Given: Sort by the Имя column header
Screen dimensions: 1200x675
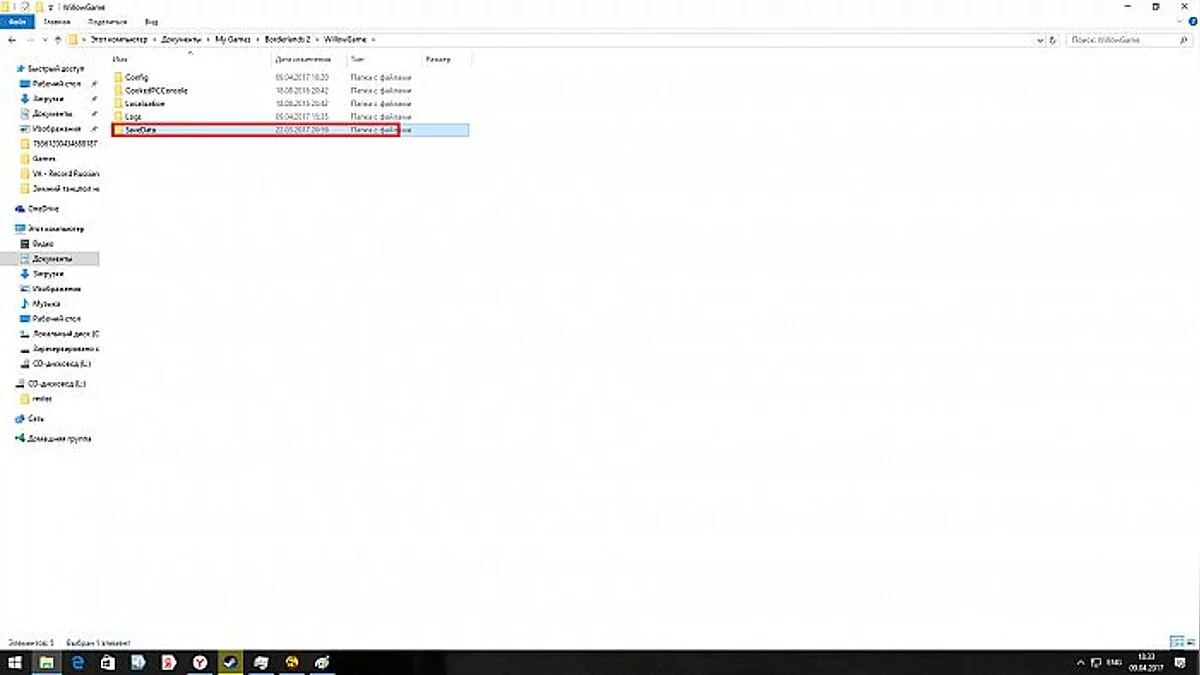Looking at the screenshot, I should click(190, 60).
